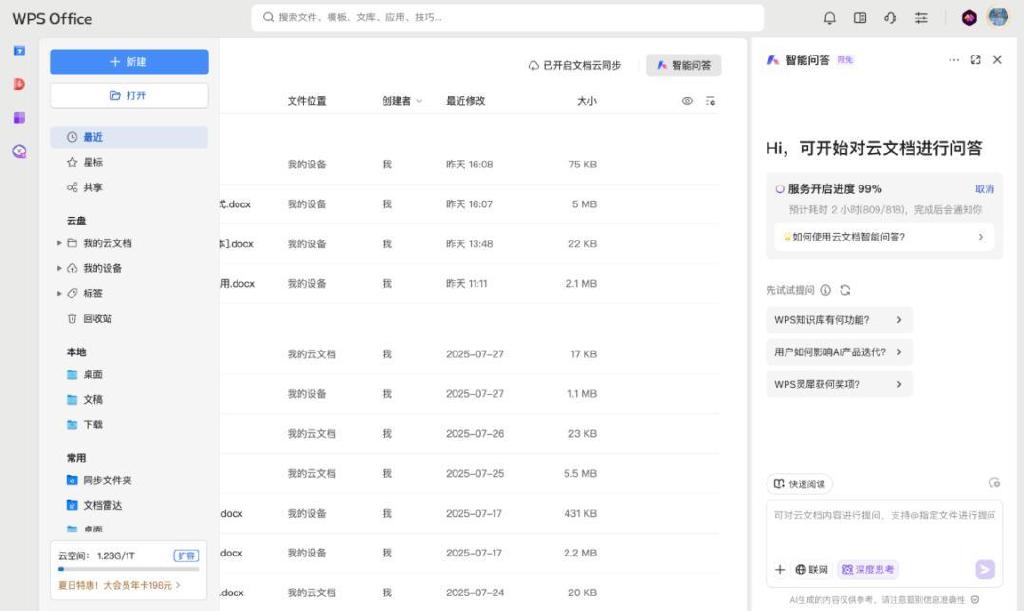Click the history icon above chat input
Image resolution: width=1024 pixels, height=611 pixels.
tap(995, 483)
